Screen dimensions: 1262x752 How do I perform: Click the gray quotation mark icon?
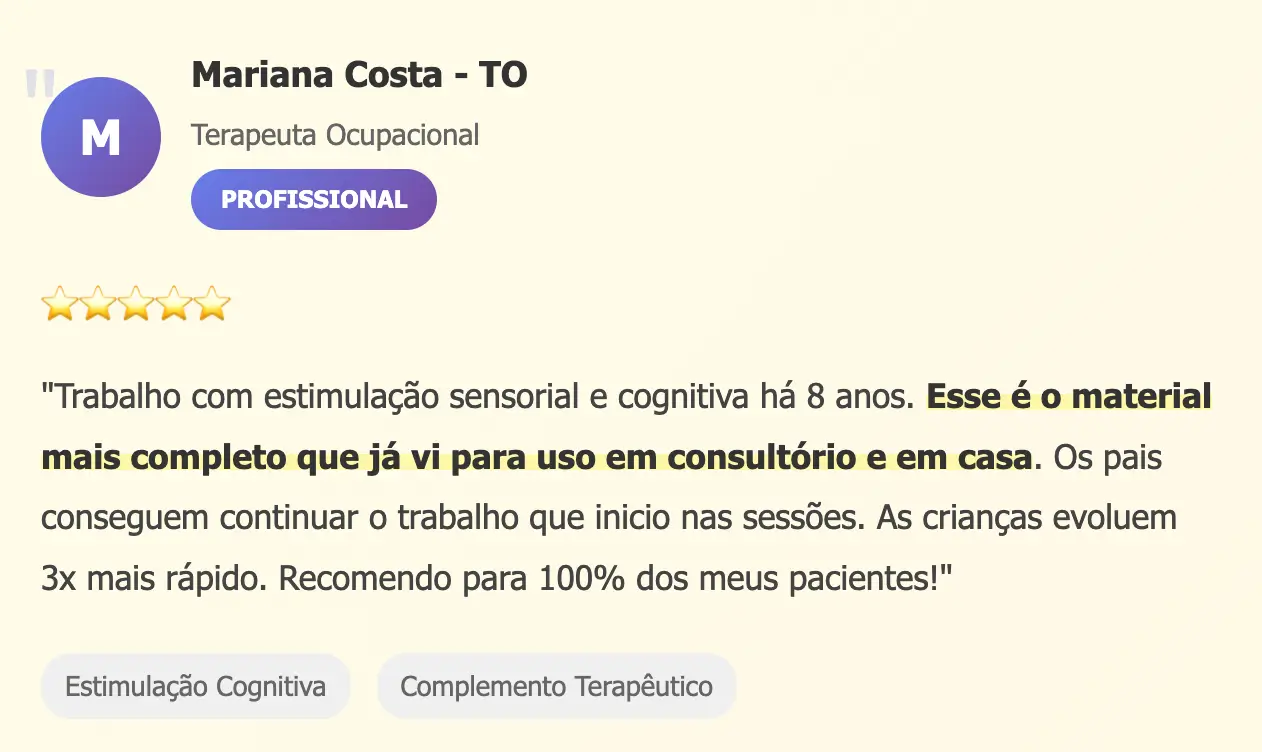coord(39,84)
